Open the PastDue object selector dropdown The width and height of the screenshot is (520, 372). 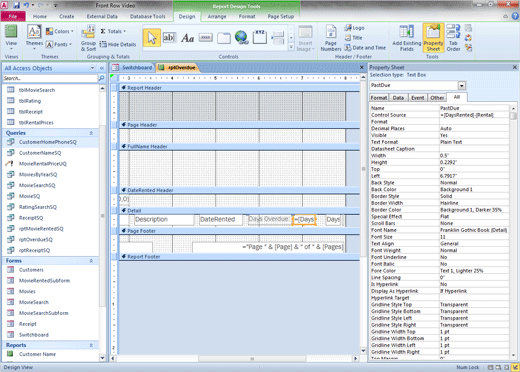click(462, 86)
